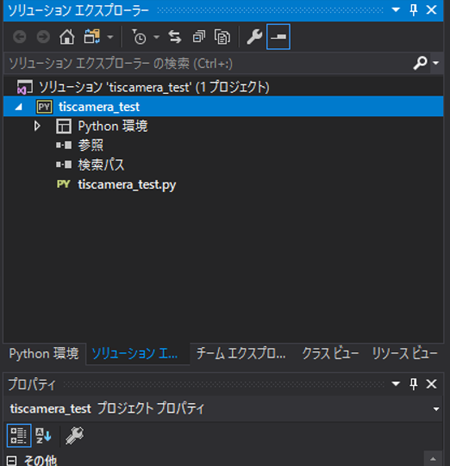The image size is (450, 466).
Task: Switch to the リソース ビュー tab
Action: (405, 354)
